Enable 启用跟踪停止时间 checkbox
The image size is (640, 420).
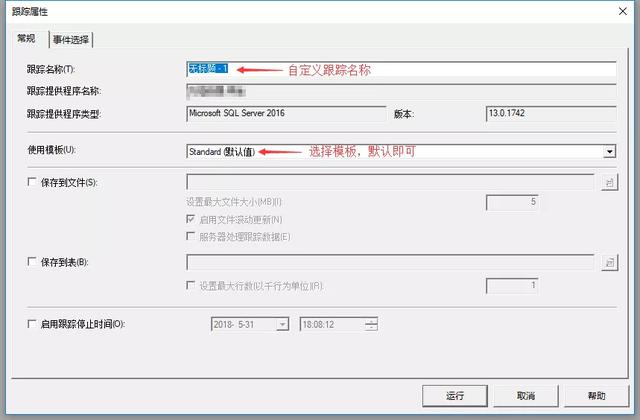coord(32,324)
